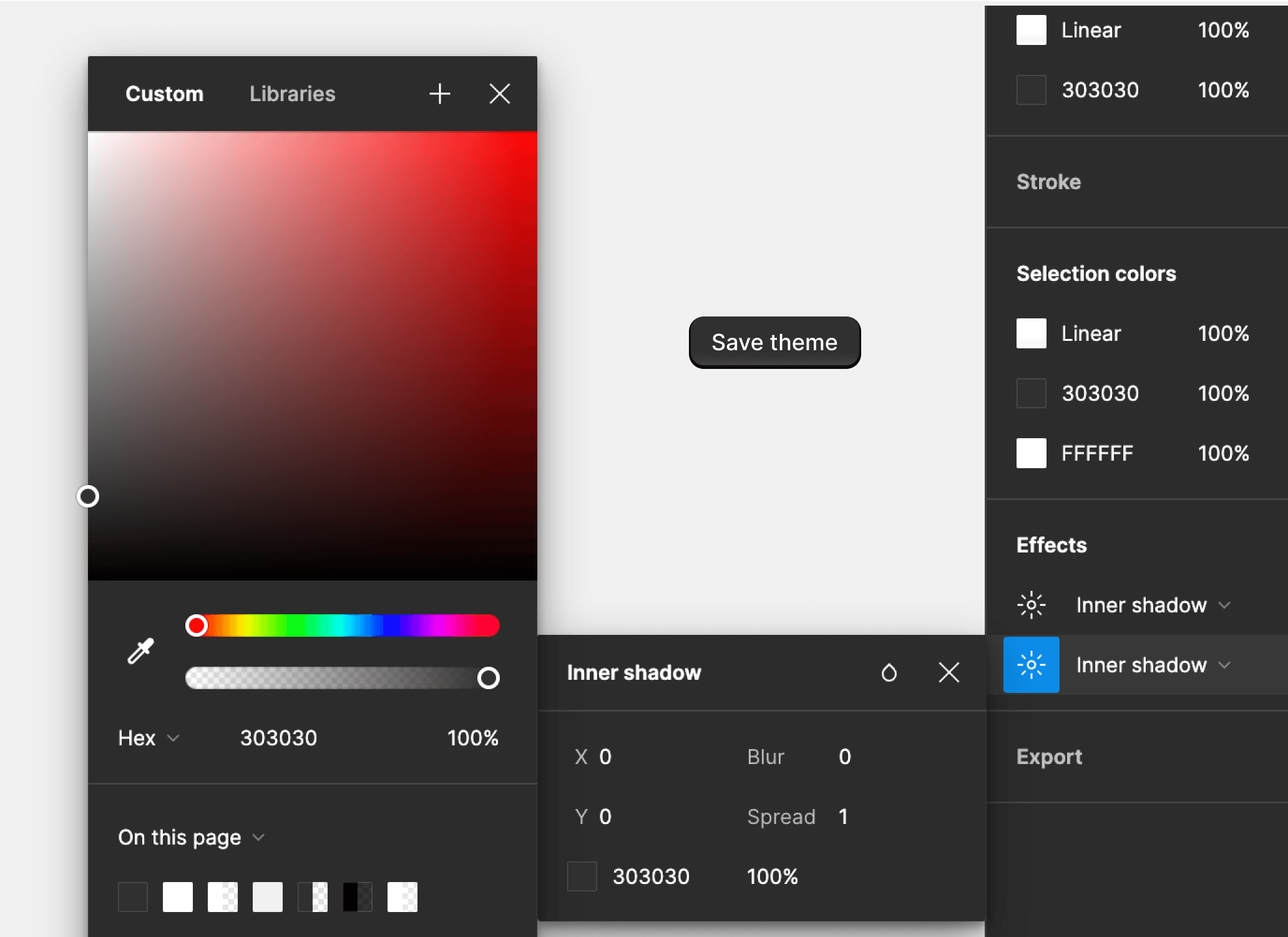This screenshot has width=1288, height=937.
Task: Pick a color with the eyedropper tool
Action: click(x=140, y=651)
